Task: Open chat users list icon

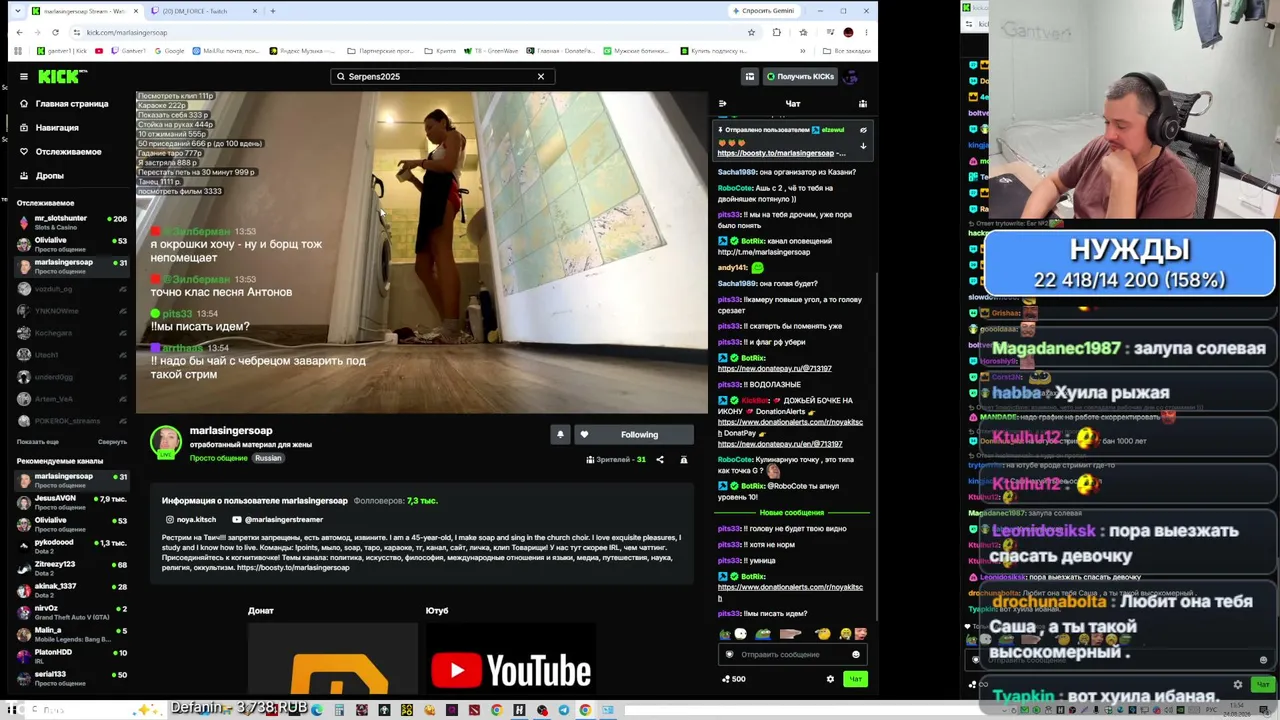Action: pyautogui.click(x=863, y=104)
